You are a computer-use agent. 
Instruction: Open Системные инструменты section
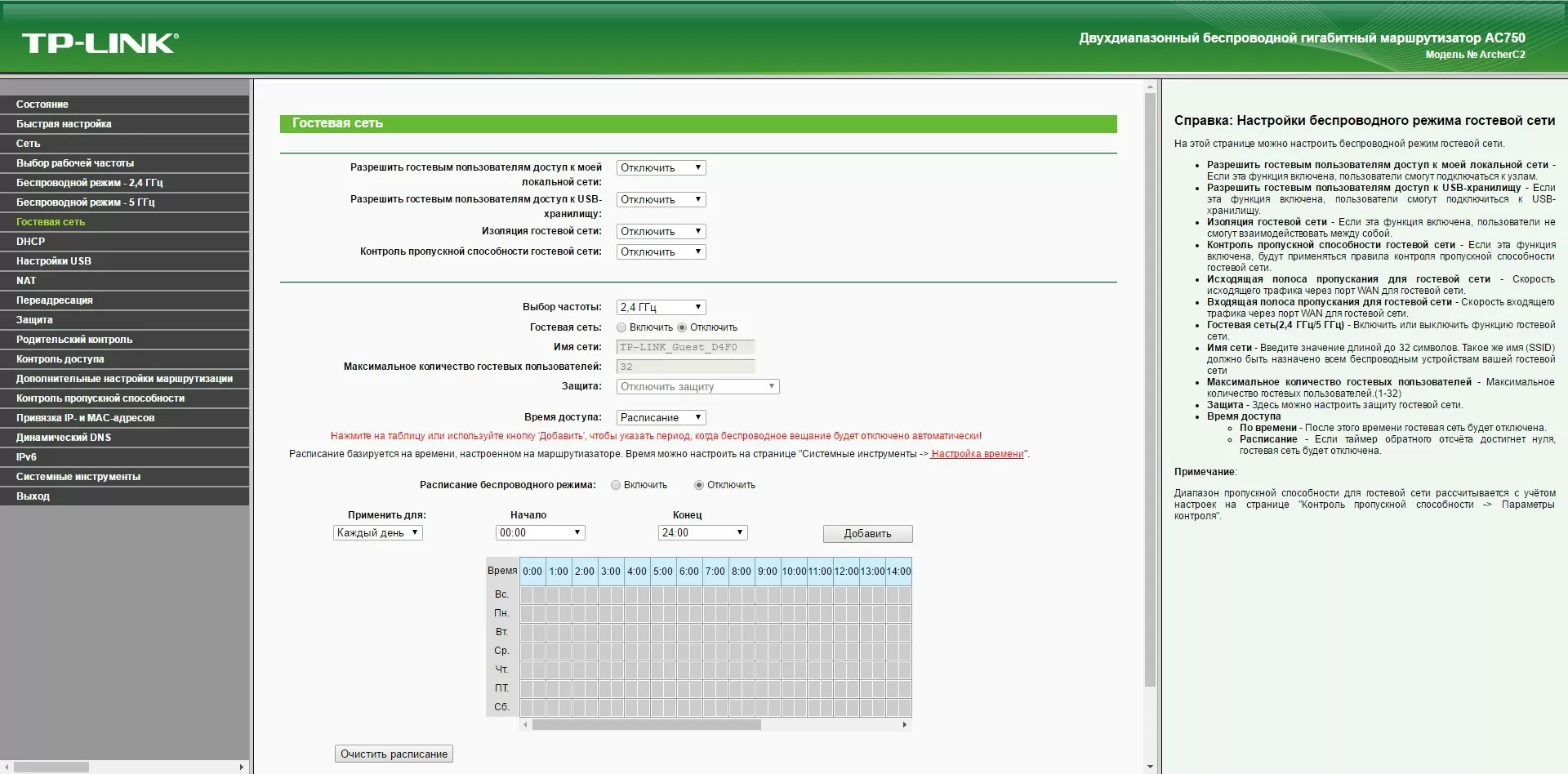click(x=124, y=477)
